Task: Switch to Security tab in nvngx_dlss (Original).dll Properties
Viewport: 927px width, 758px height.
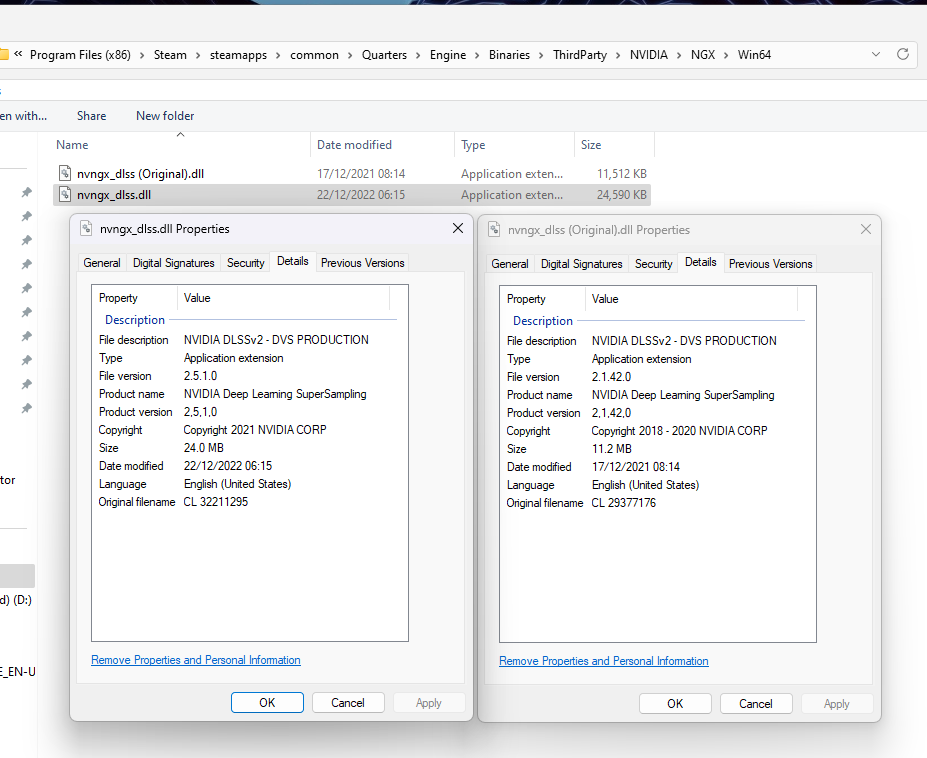Action: (654, 264)
